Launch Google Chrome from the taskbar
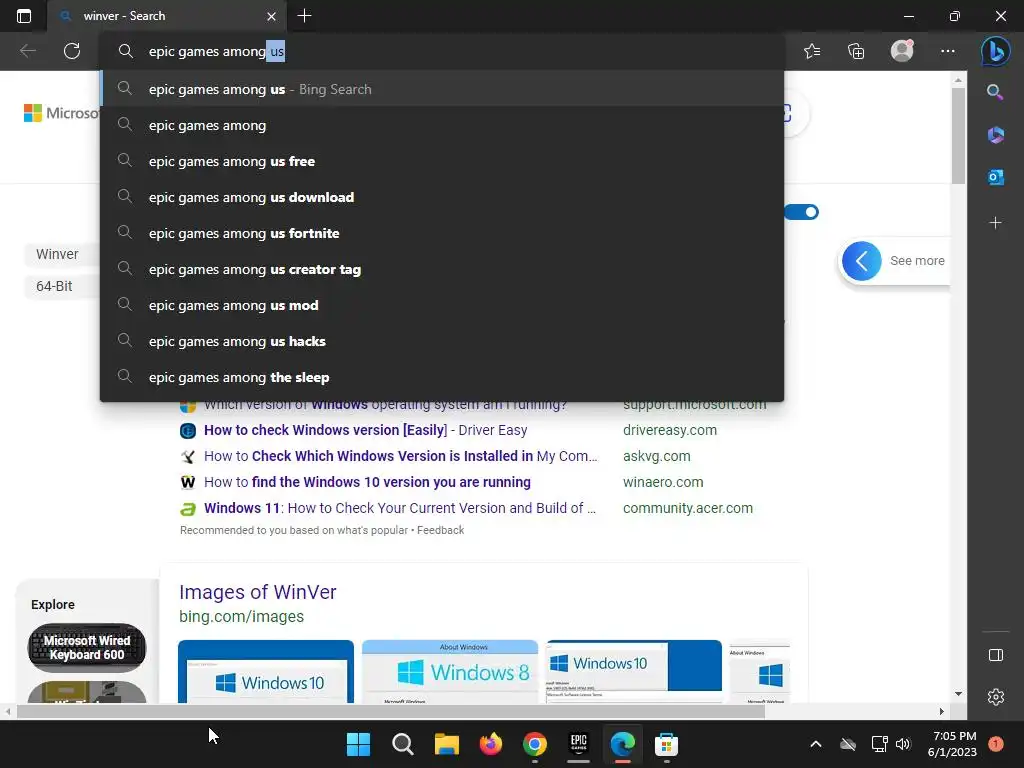This screenshot has height=768, width=1024. (x=534, y=744)
